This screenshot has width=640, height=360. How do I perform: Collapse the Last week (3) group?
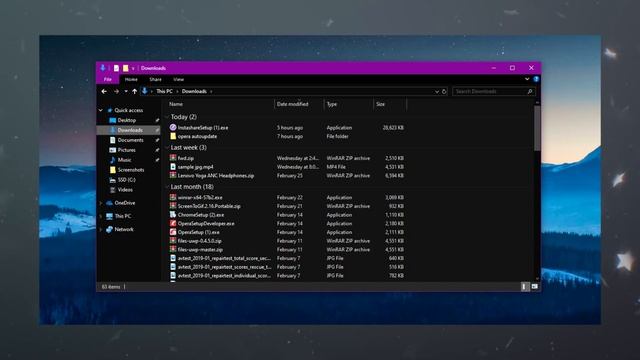click(x=167, y=148)
